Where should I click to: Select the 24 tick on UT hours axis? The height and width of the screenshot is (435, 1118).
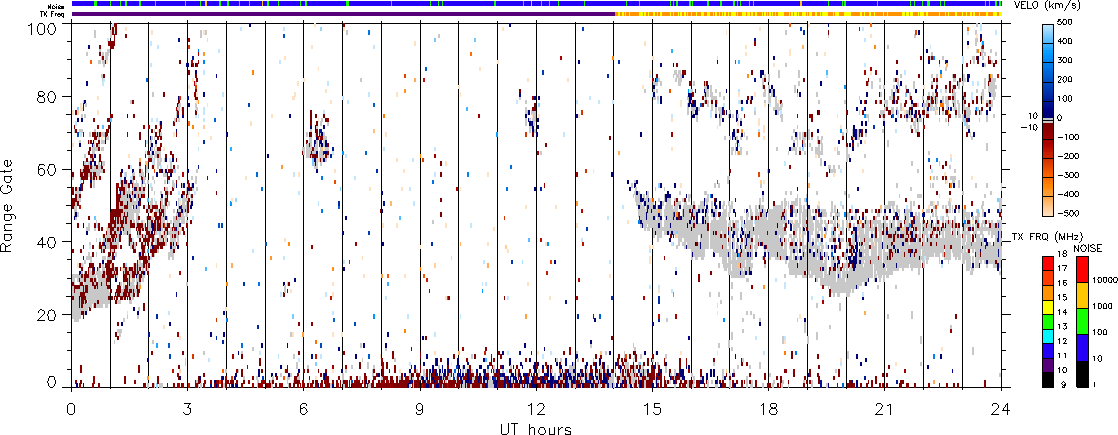[x=1001, y=408]
